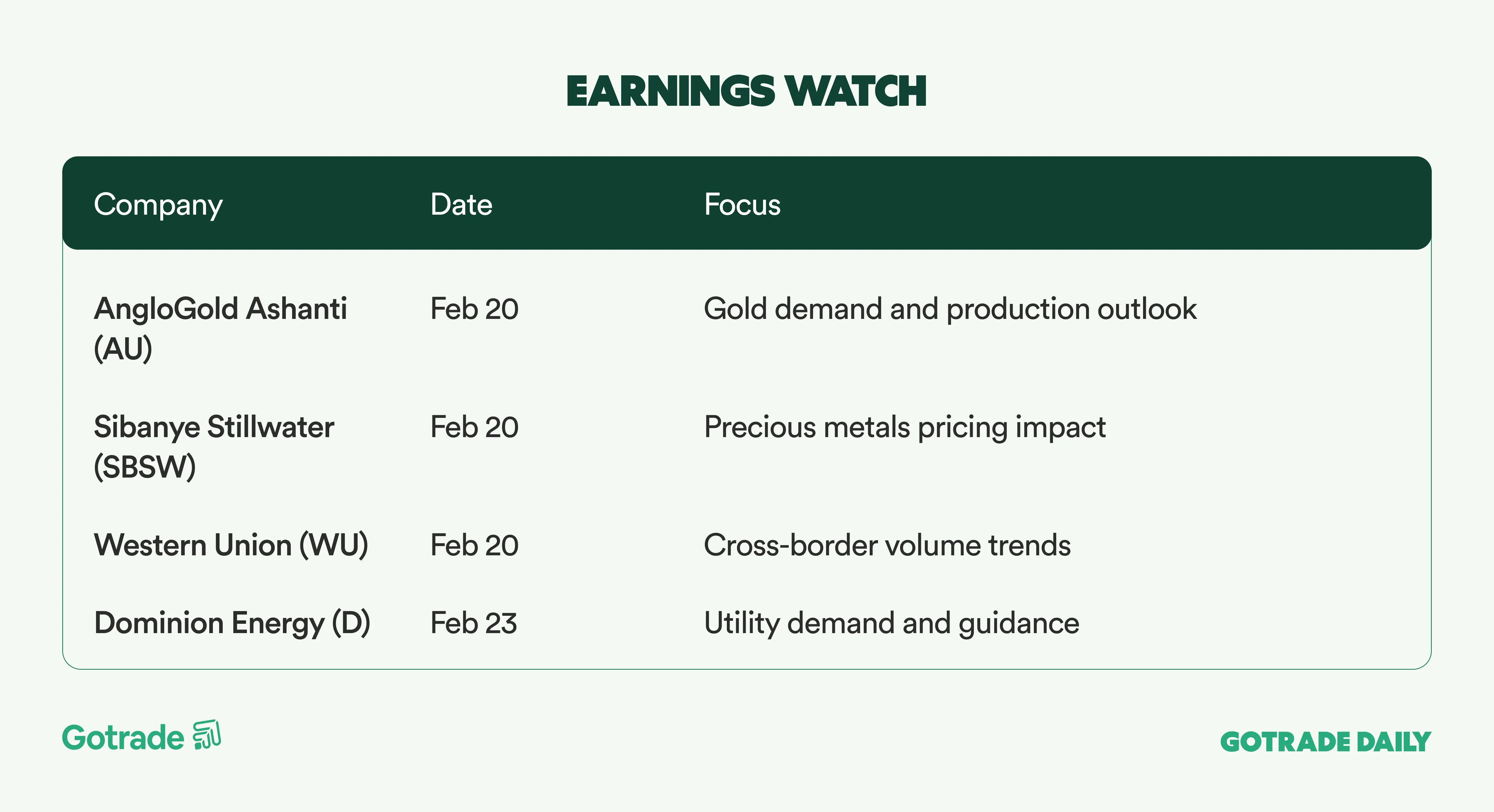Click the (AU) ticker symbol

coord(123,349)
